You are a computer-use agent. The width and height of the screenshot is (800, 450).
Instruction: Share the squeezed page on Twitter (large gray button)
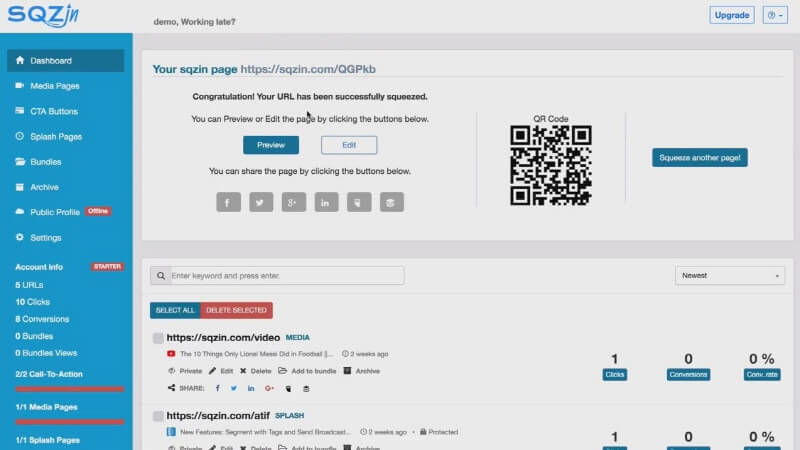click(261, 202)
